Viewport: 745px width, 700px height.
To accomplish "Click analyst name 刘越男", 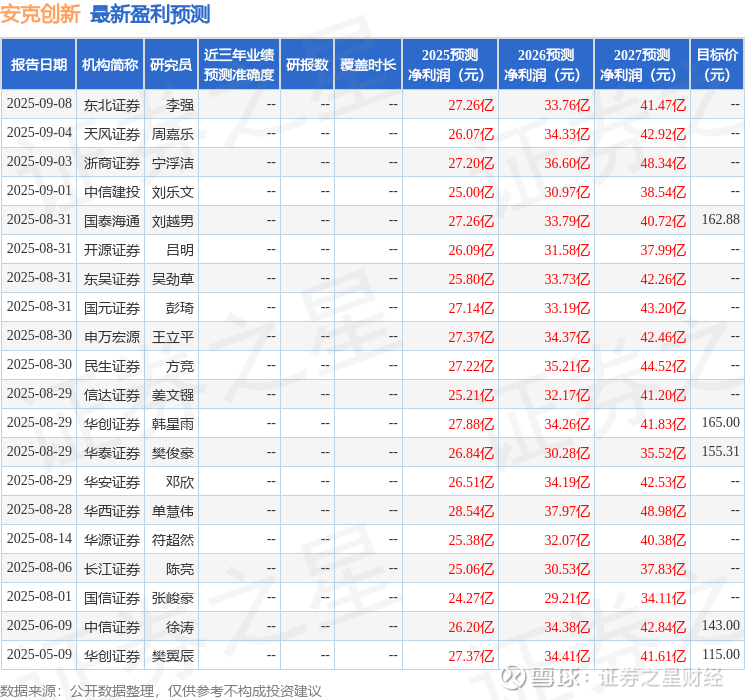I will [x=173, y=221].
